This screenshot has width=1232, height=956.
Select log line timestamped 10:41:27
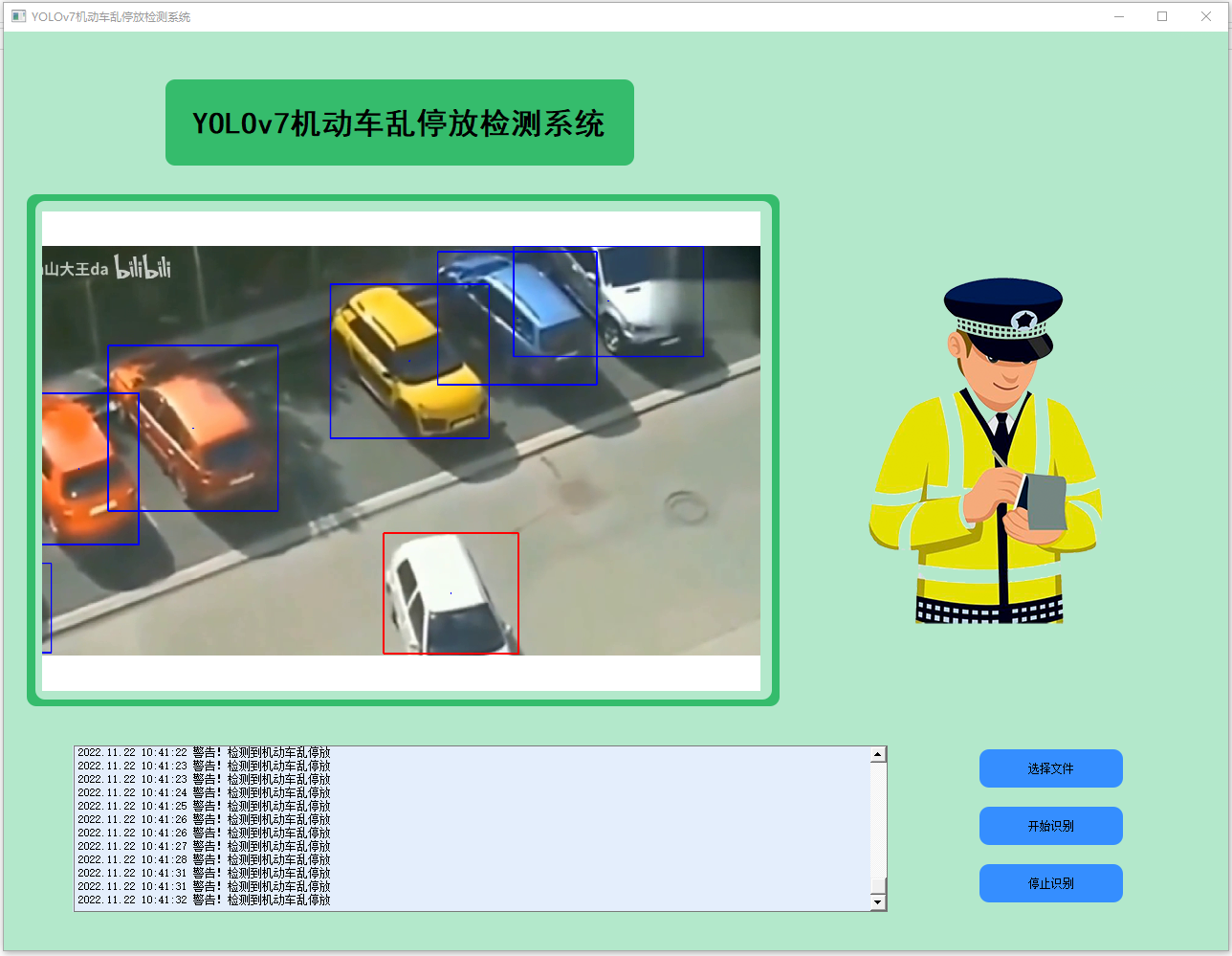click(204, 846)
